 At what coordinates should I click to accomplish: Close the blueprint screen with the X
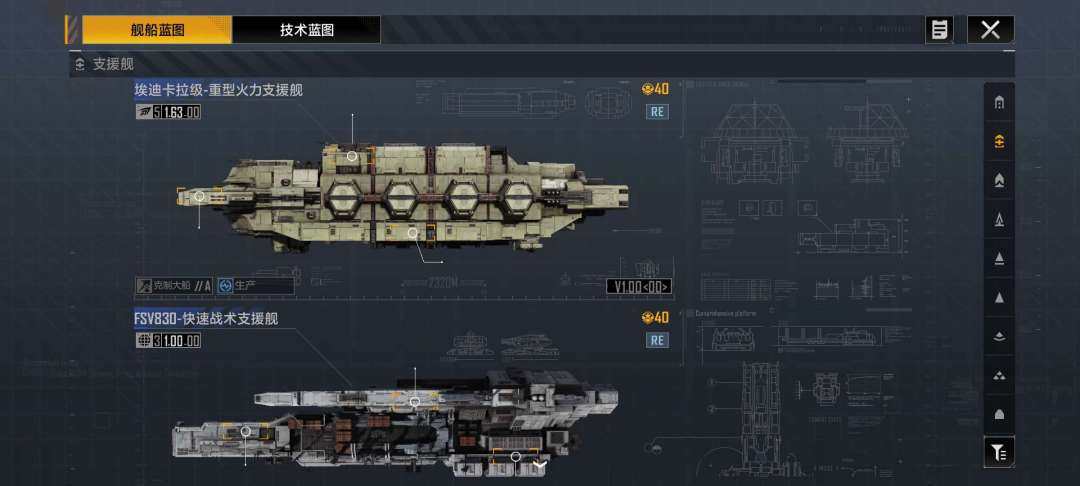[990, 30]
